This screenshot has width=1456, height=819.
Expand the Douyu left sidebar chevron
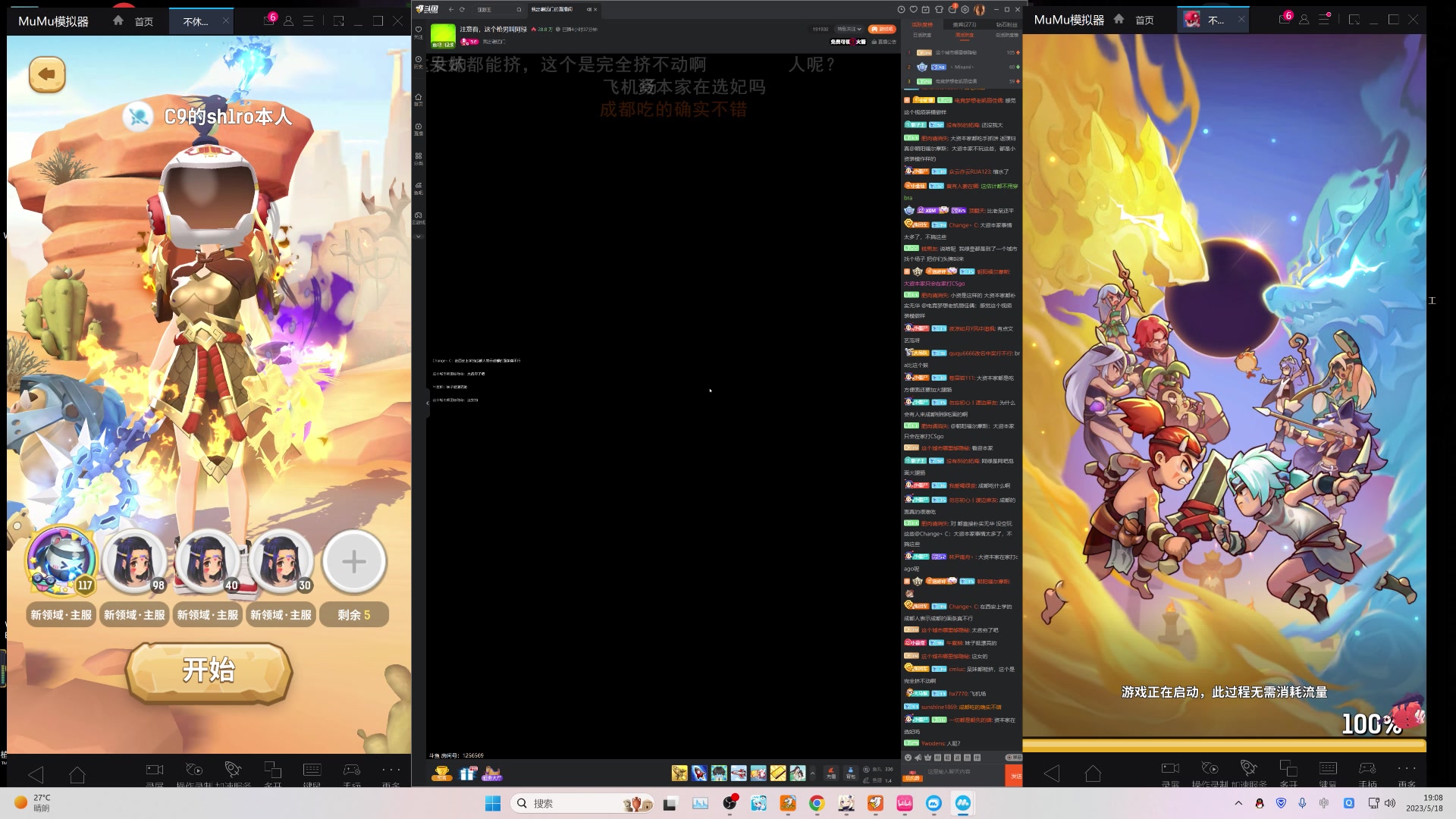(x=418, y=237)
